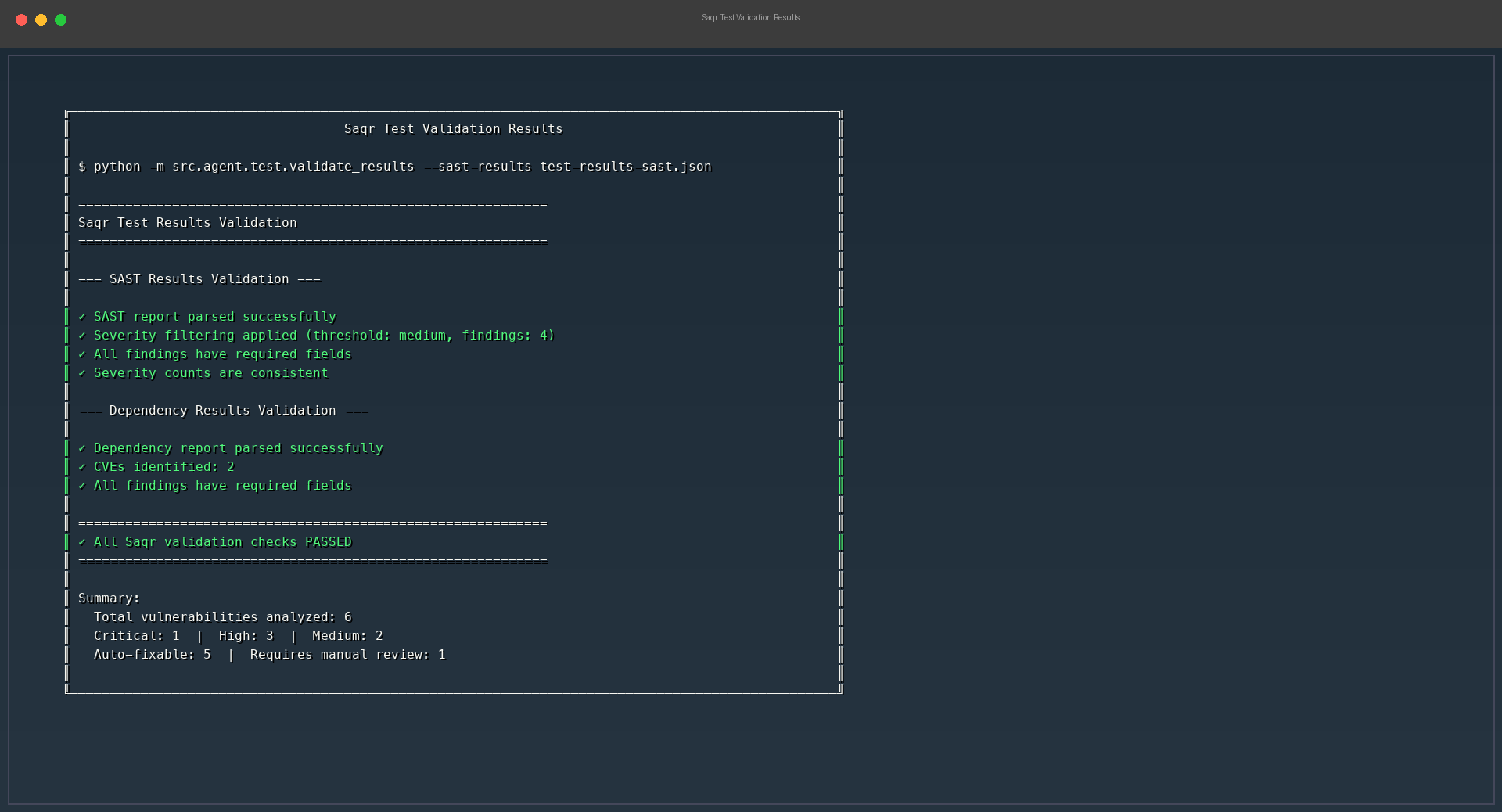
Task: Click 'All findings have required fields' under SAST
Action: [x=215, y=354]
